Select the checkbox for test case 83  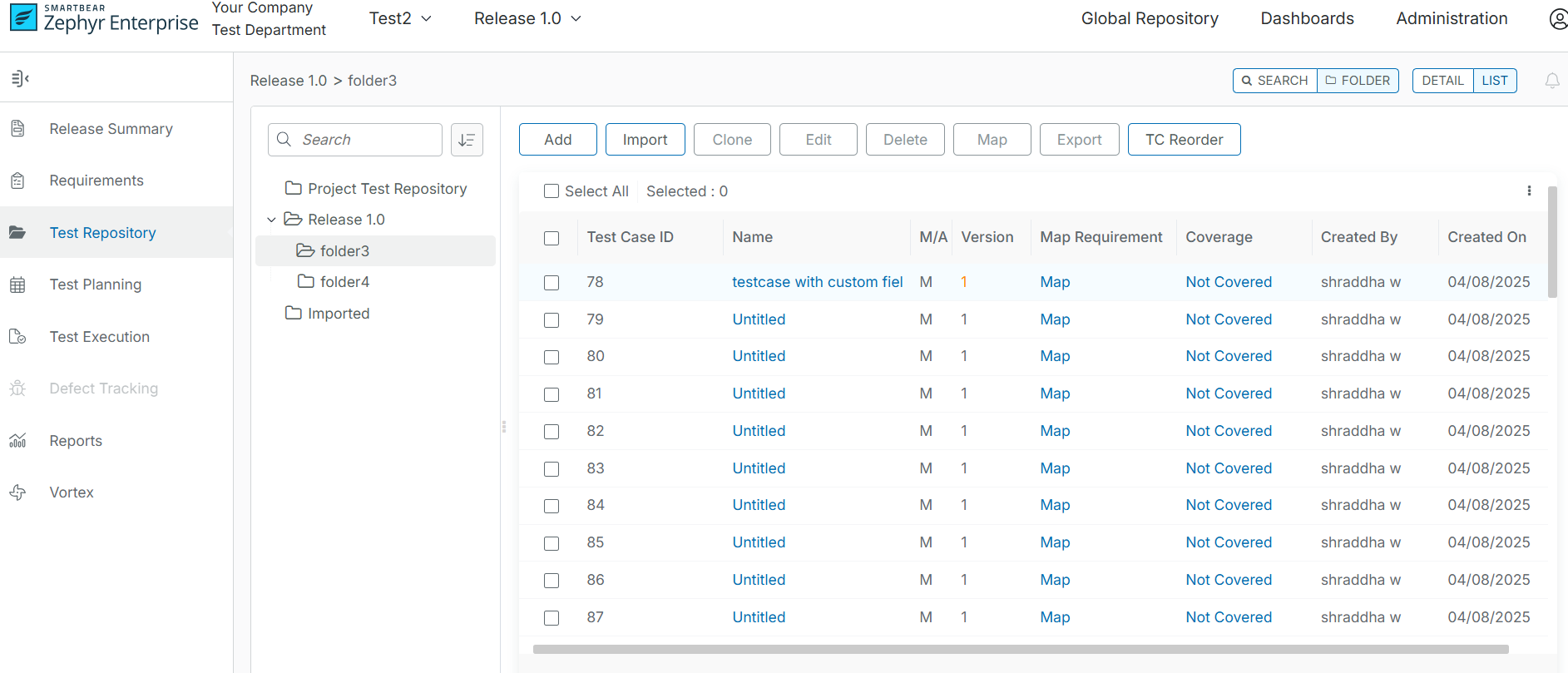tap(552, 469)
